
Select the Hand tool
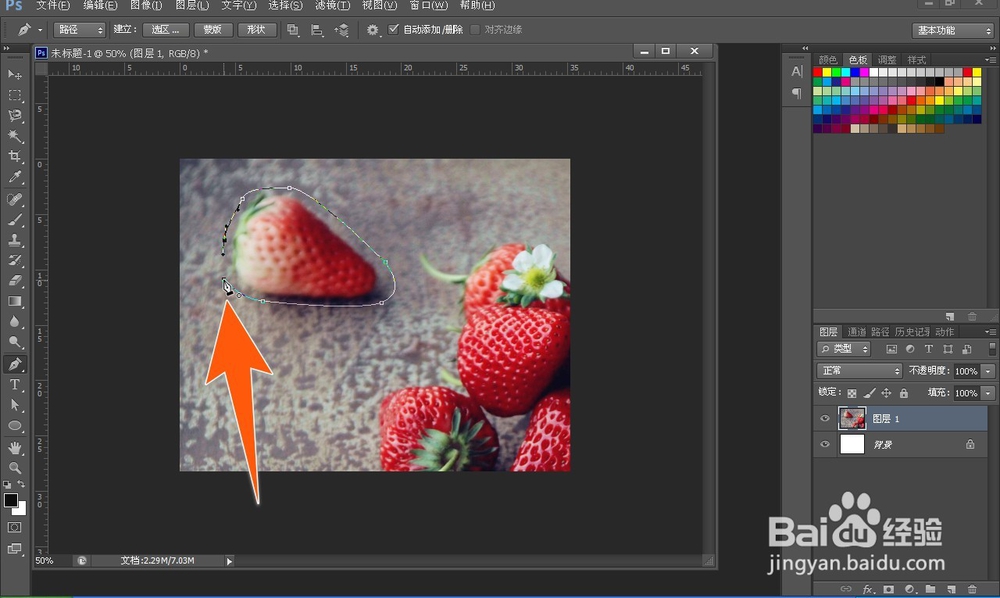click(15, 448)
